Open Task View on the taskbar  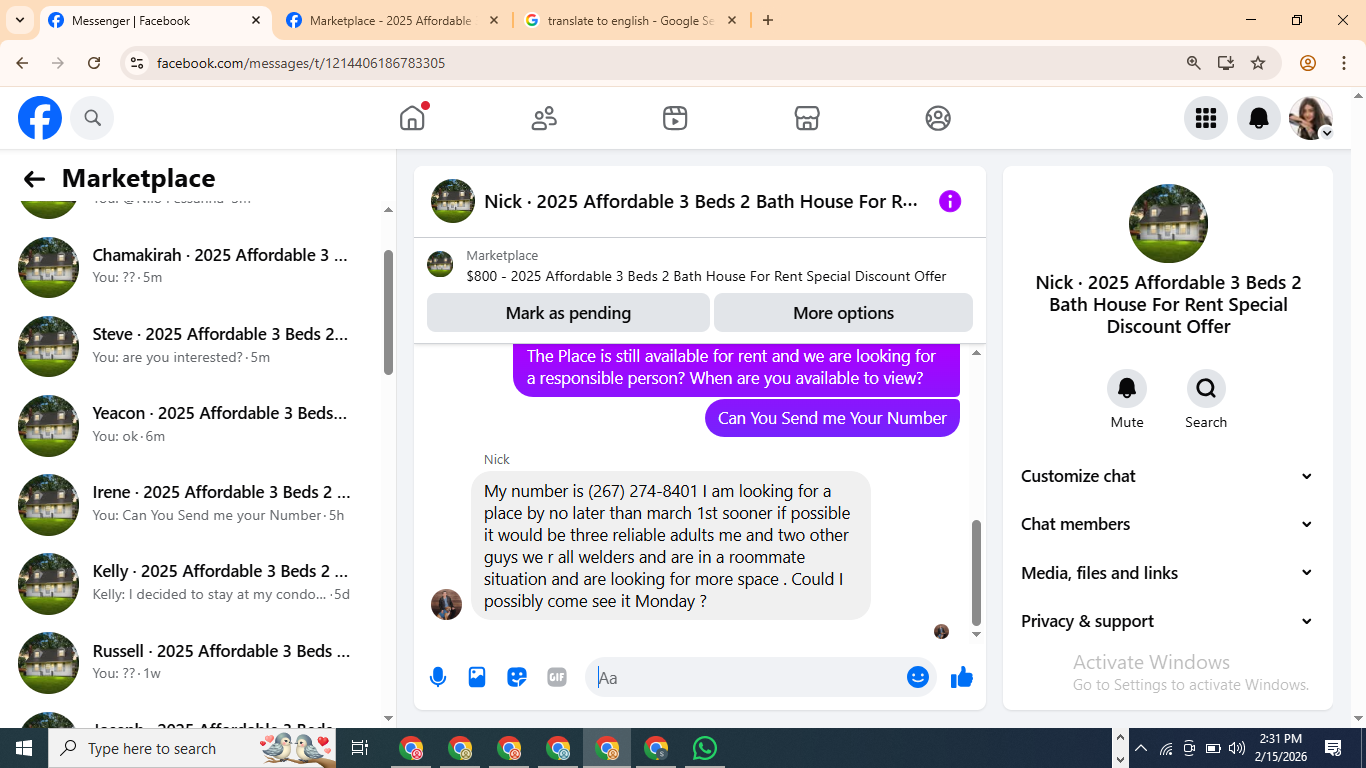(360, 748)
